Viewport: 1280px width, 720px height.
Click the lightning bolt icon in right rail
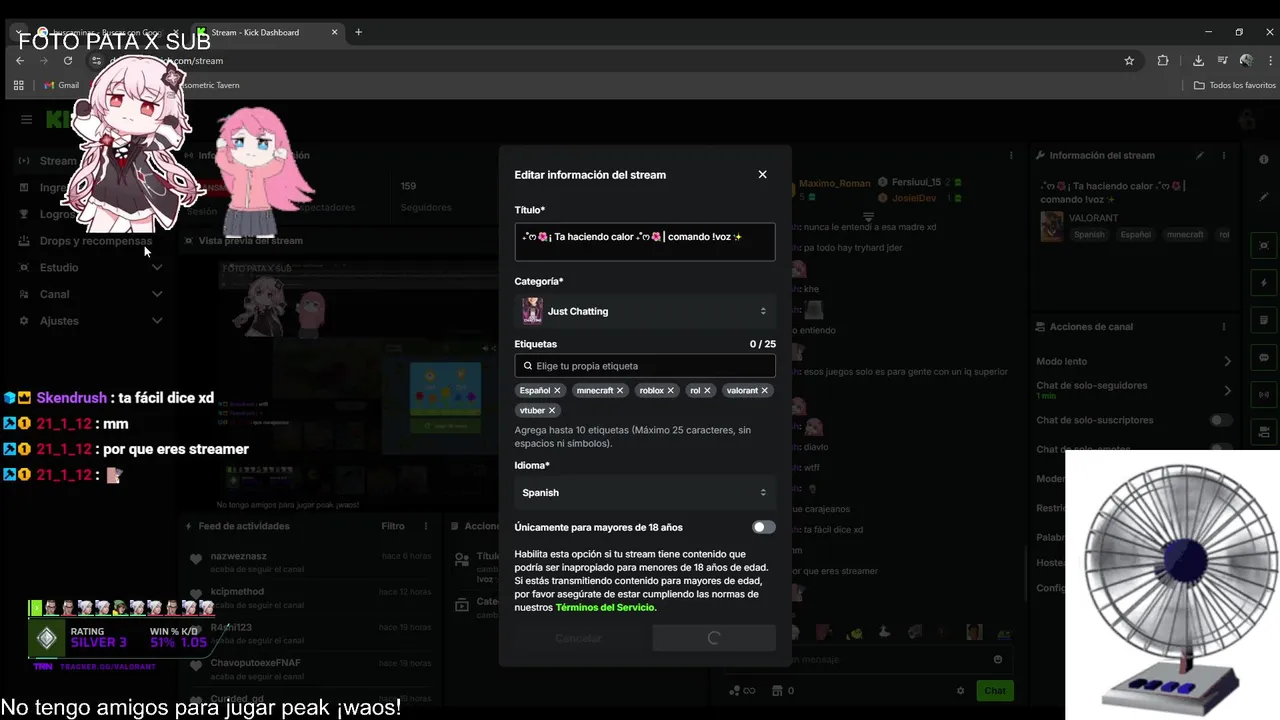(x=1264, y=283)
